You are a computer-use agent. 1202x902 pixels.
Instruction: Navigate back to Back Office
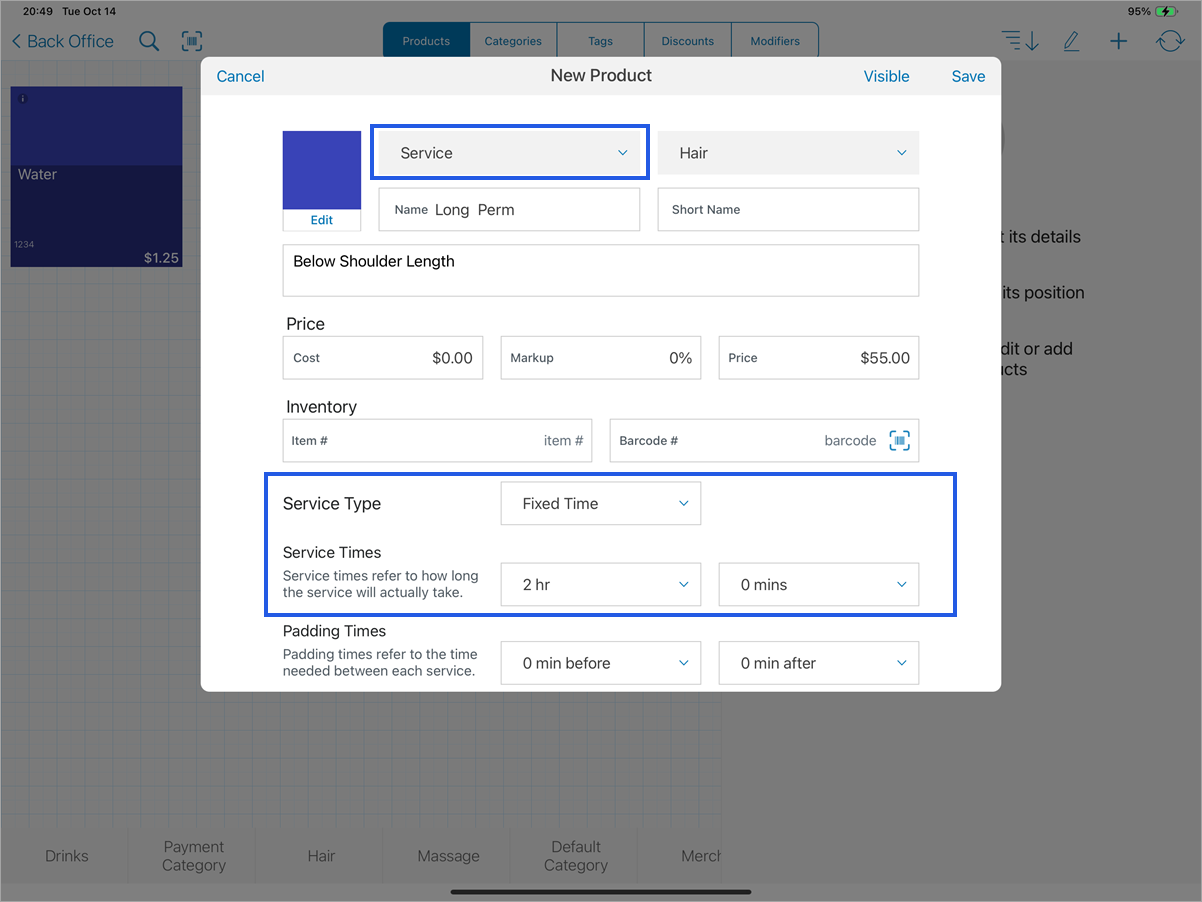point(61,41)
